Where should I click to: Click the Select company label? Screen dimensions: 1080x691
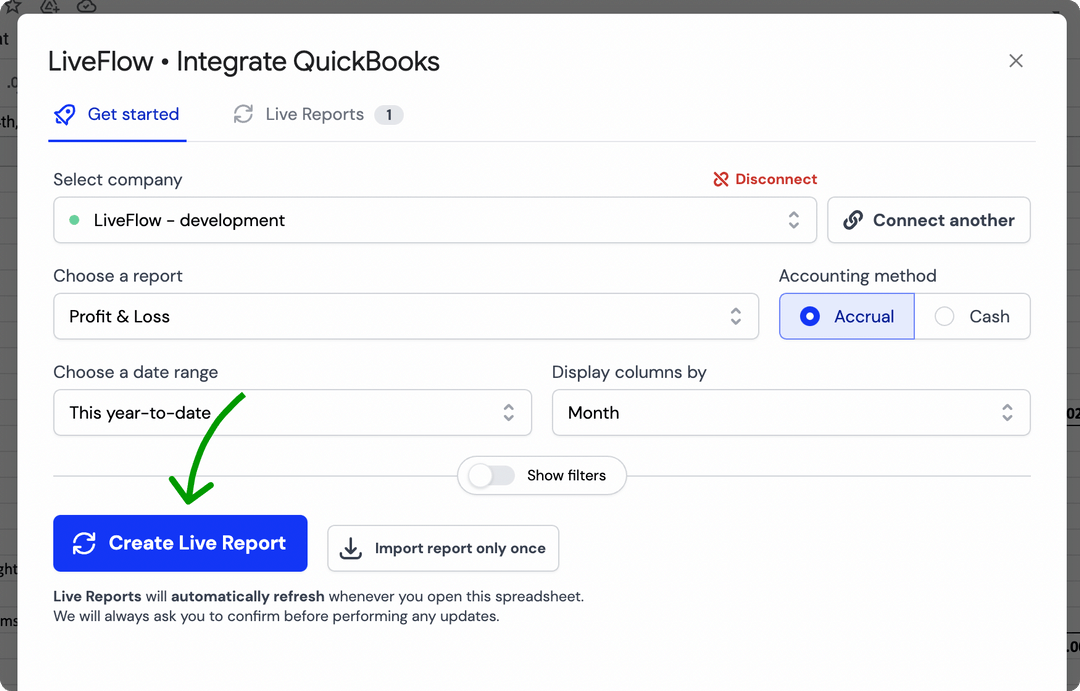click(118, 180)
